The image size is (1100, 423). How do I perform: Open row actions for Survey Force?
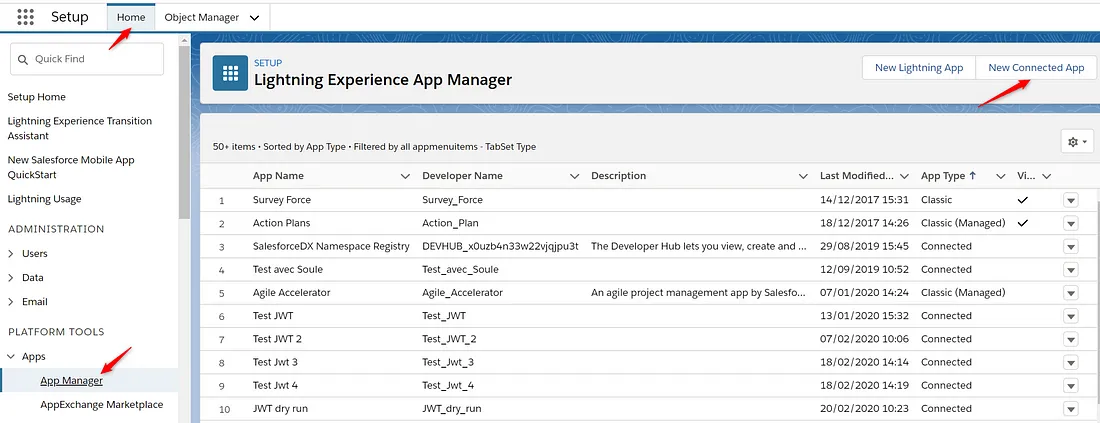[x=1071, y=201]
